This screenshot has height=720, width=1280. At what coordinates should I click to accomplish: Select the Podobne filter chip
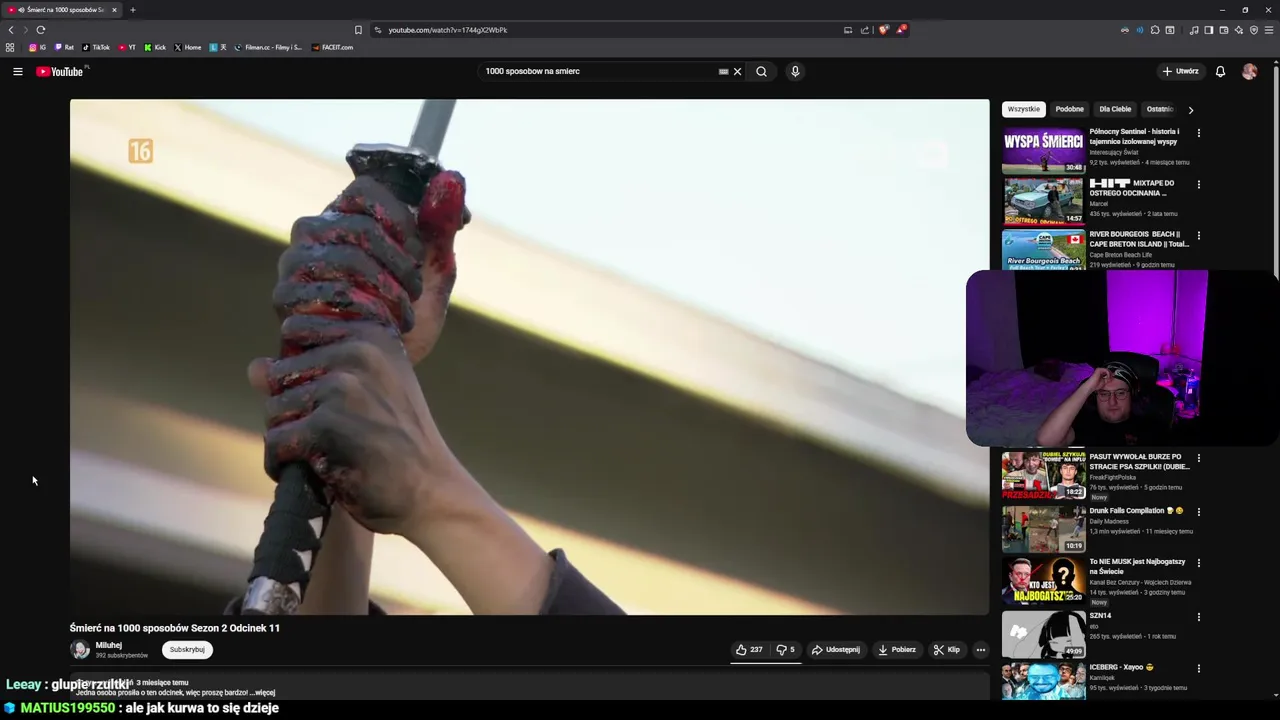pyautogui.click(x=1069, y=109)
